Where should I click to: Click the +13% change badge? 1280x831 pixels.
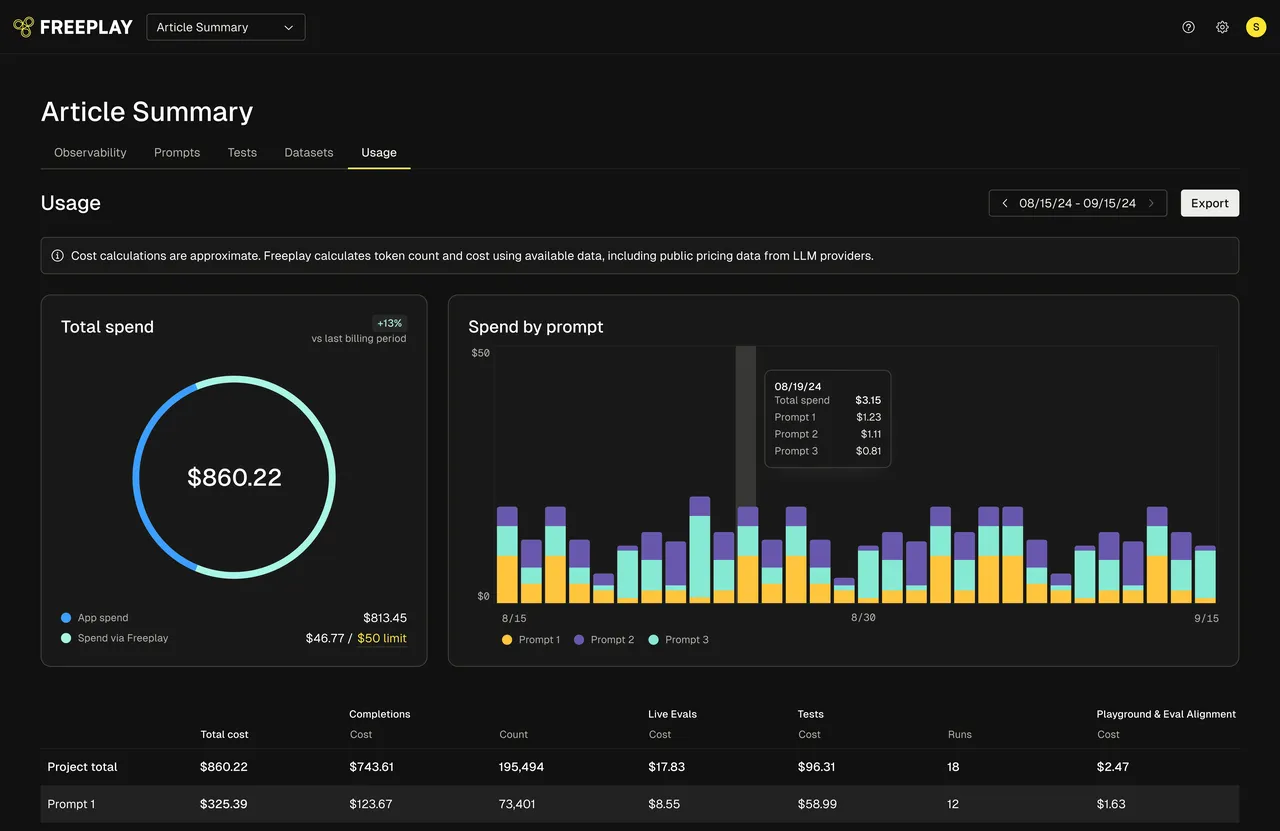(389, 323)
